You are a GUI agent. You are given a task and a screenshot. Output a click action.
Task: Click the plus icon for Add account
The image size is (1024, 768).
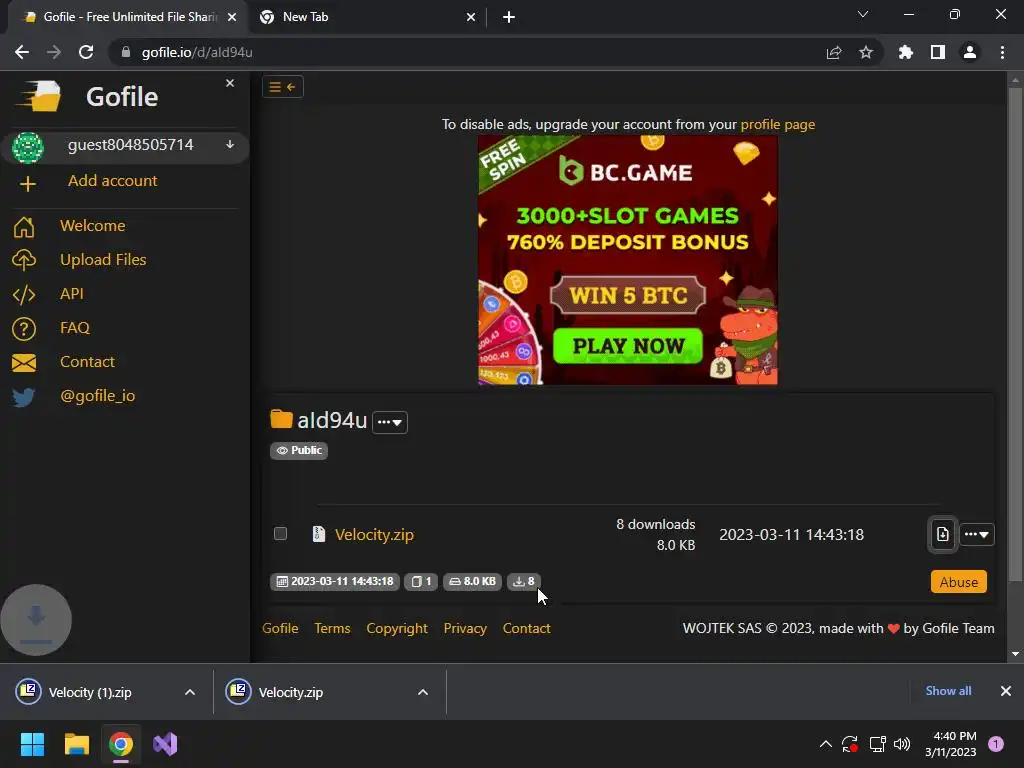(x=27, y=184)
